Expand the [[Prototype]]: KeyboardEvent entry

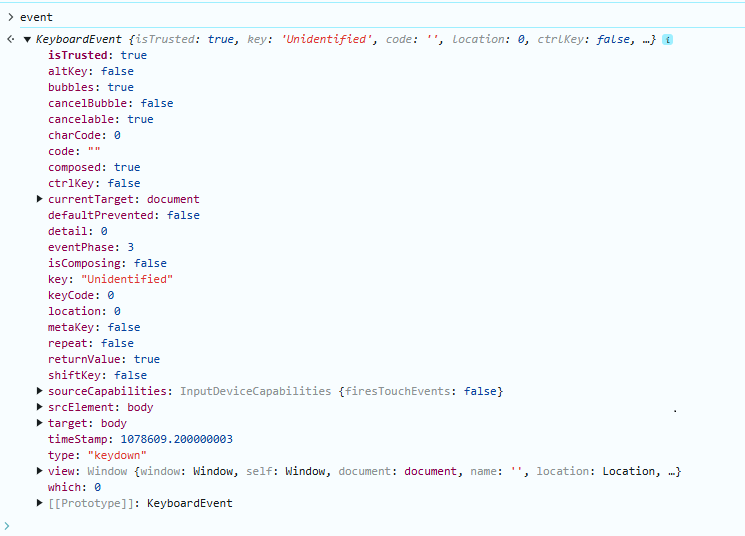coord(40,503)
